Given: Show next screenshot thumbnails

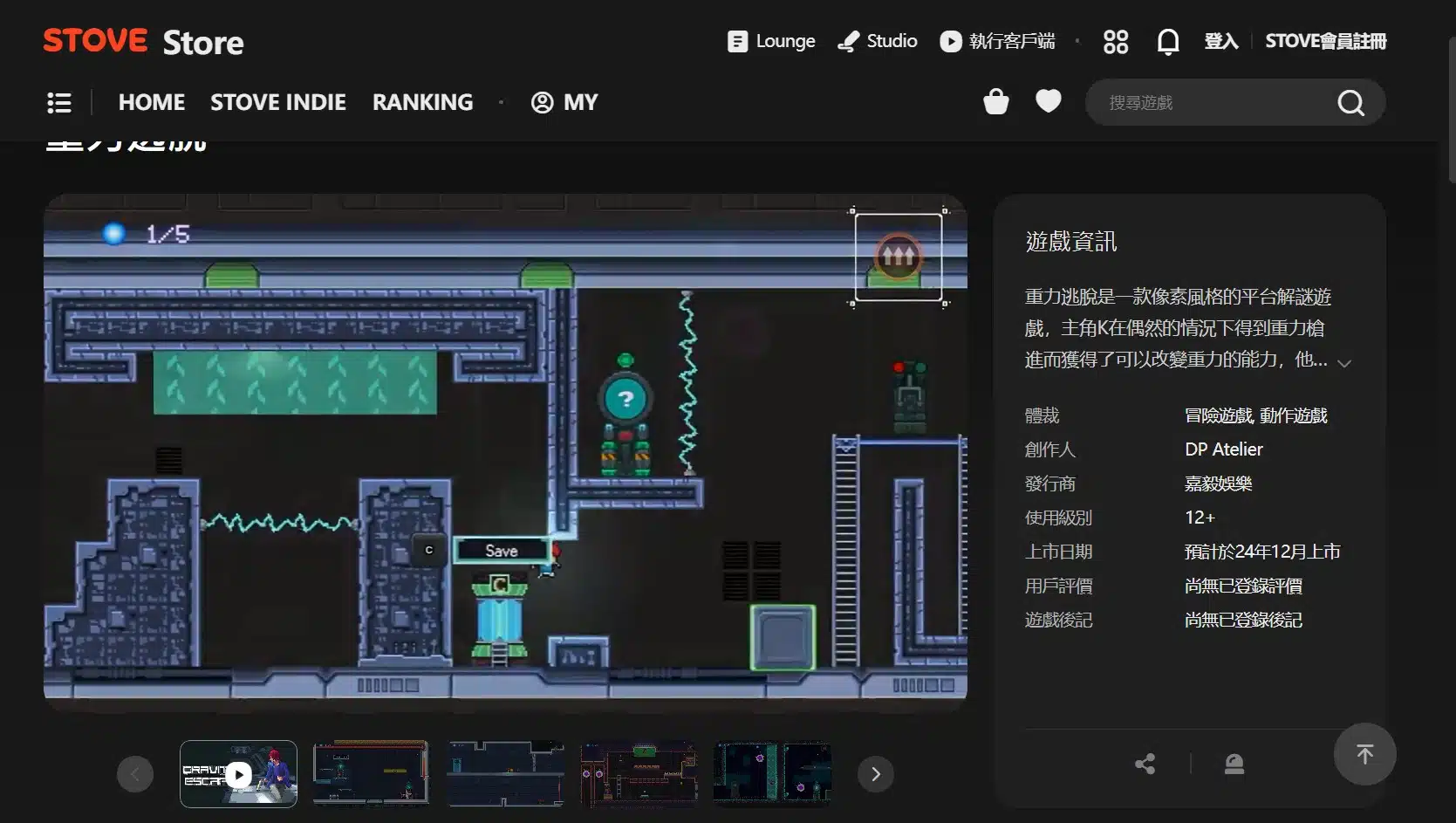Looking at the screenshot, I should pyautogui.click(x=875, y=774).
